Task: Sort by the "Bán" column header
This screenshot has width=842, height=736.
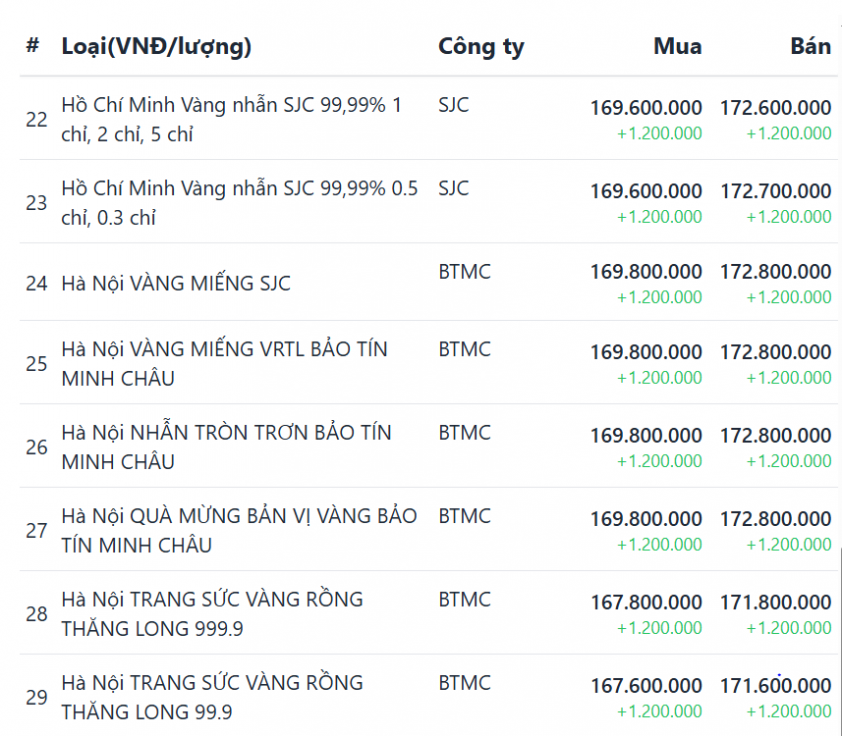Action: click(x=810, y=46)
